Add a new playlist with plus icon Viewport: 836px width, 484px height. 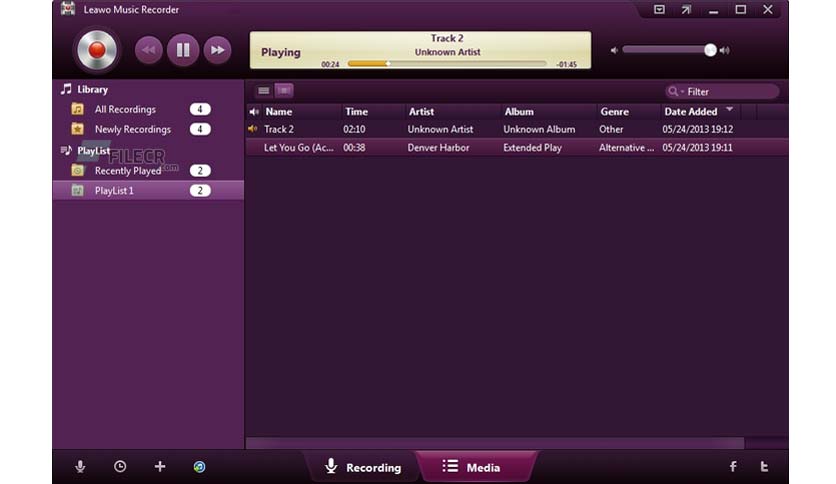159,467
